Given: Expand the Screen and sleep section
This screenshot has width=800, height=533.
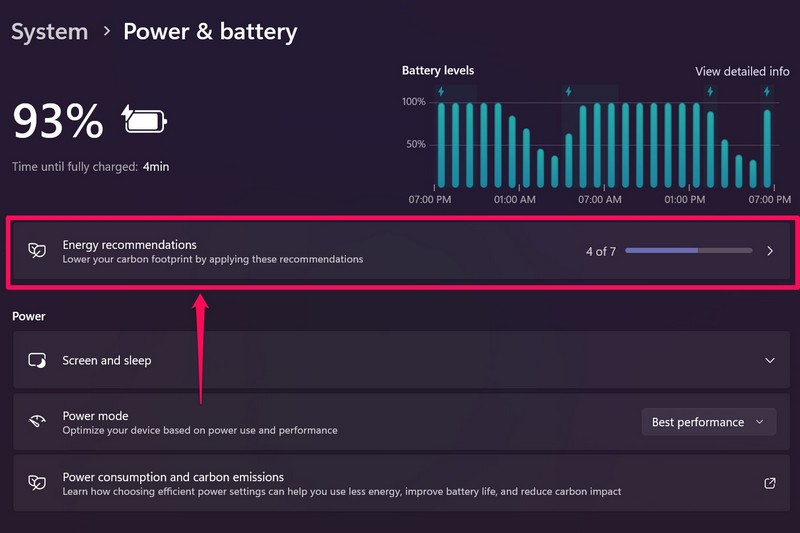Looking at the screenshot, I should point(770,360).
